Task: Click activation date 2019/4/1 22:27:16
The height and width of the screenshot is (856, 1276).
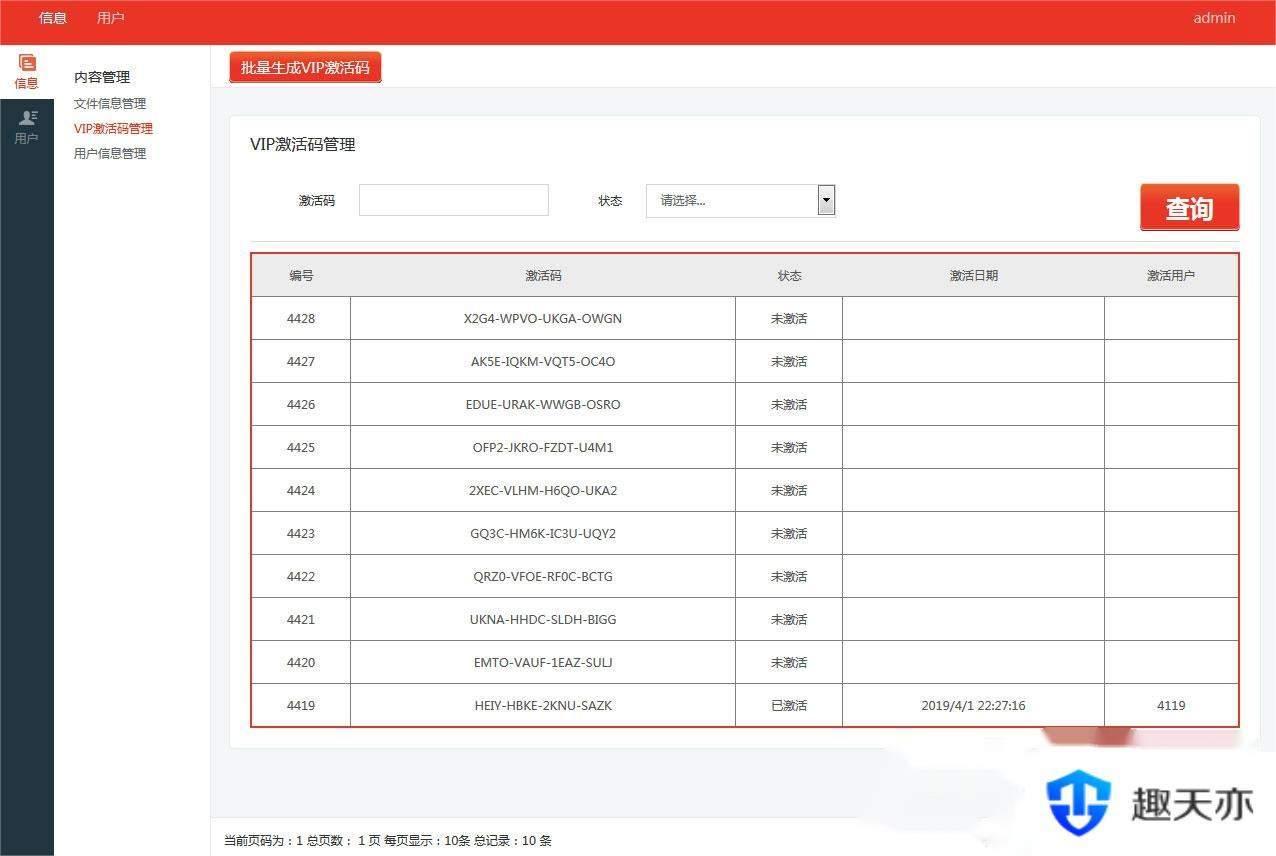Action: point(973,705)
